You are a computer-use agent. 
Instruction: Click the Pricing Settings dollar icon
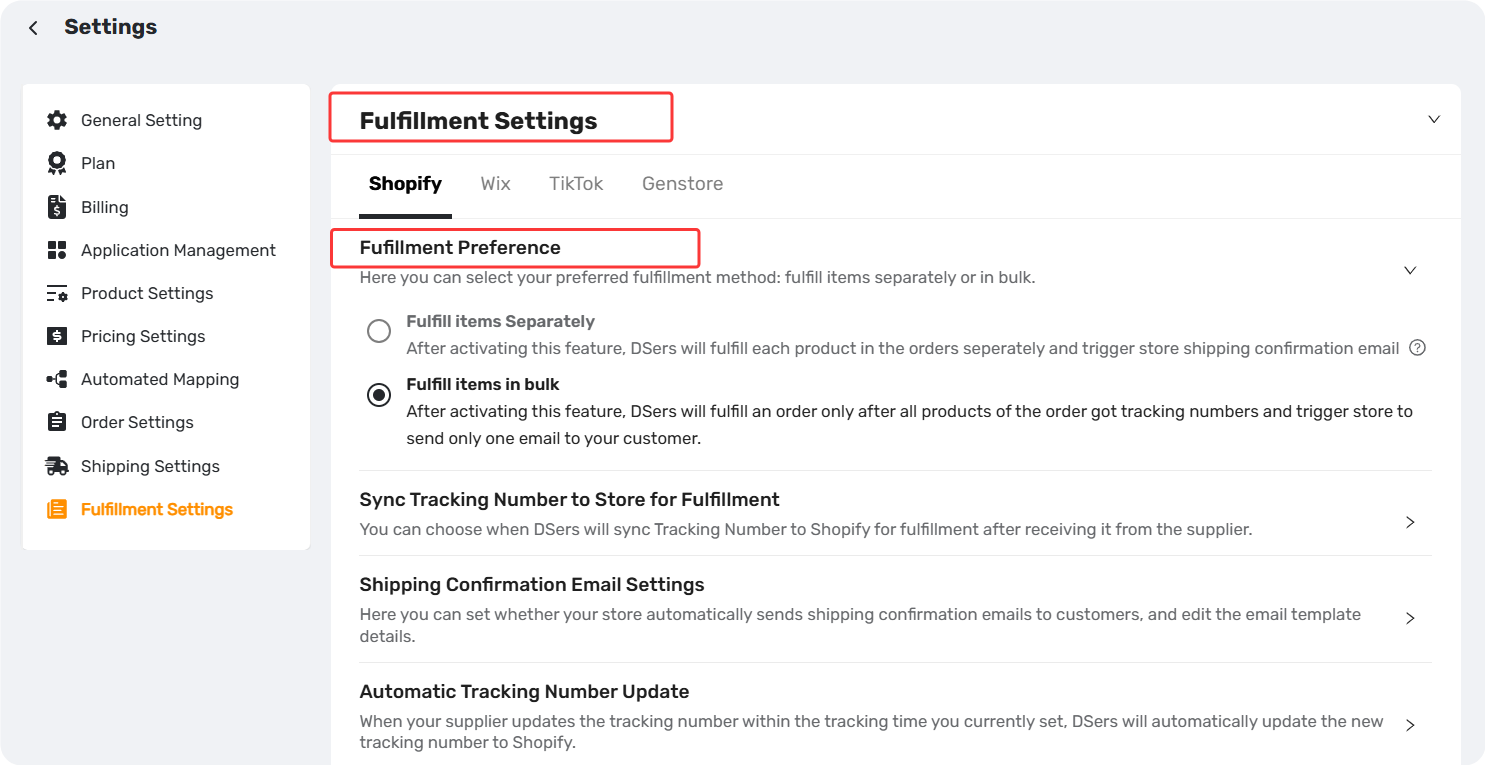point(57,336)
